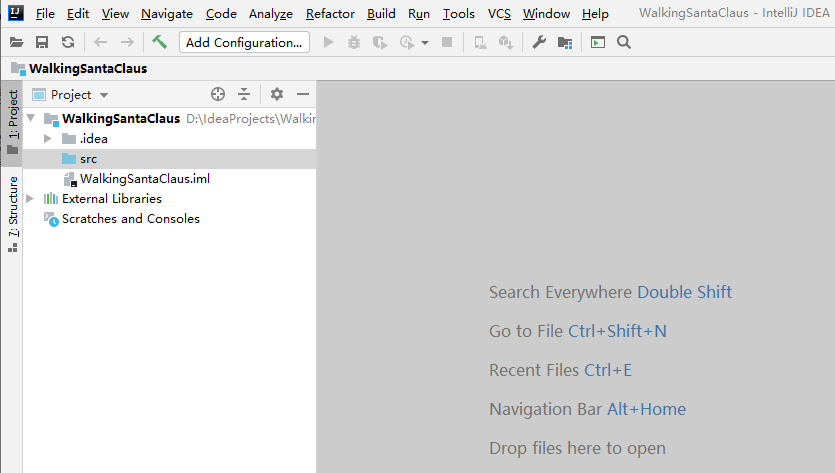Click Go to File Ctrl+Shift+N hint
835x473 pixels.
point(578,331)
